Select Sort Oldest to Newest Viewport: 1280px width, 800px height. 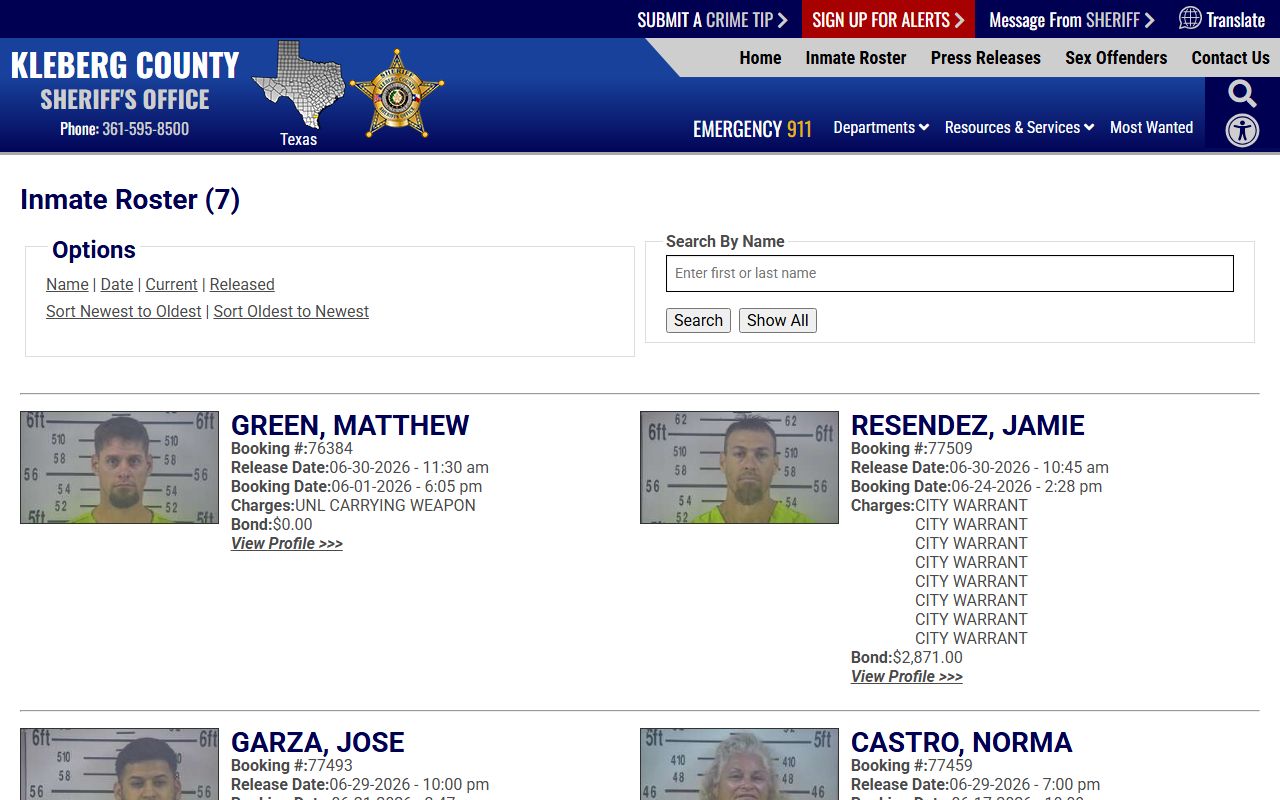tap(291, 312)
